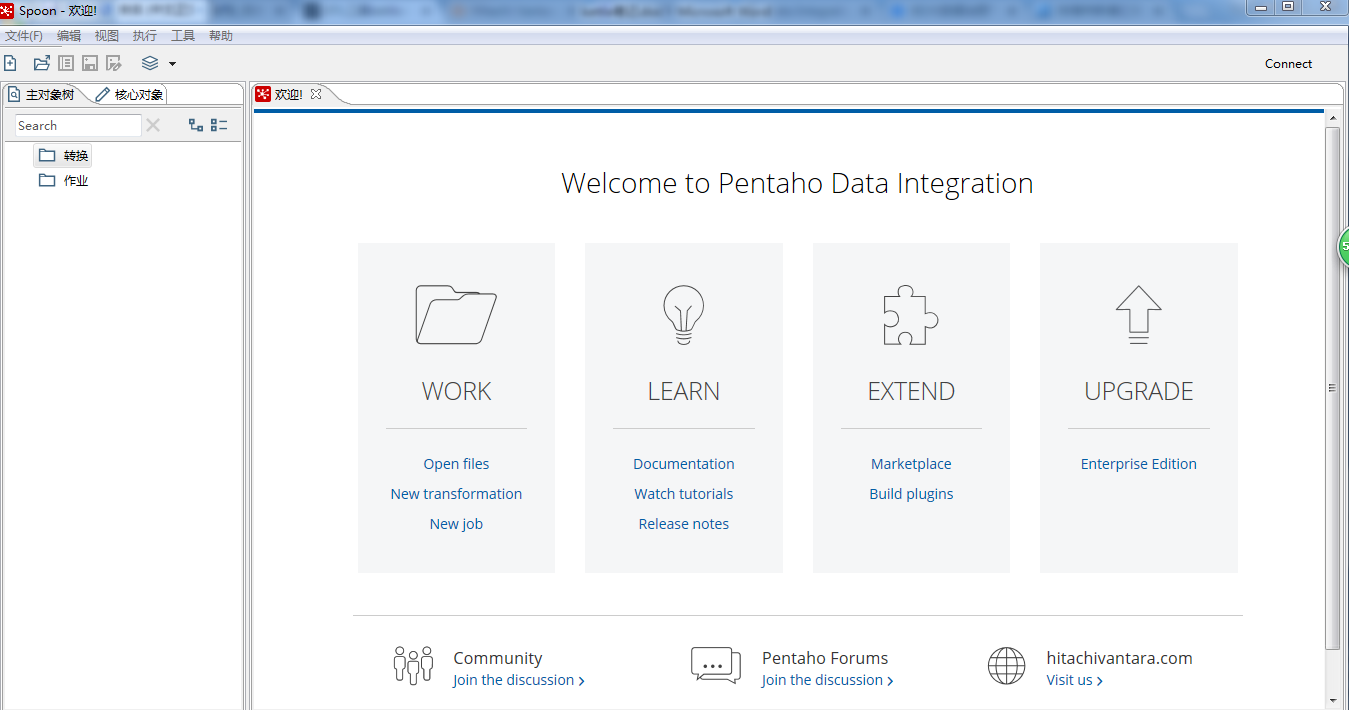Viewport: 1349px width, 710px height.
Task: Click the scrollbar down arrow
Action: (1332, 700)
